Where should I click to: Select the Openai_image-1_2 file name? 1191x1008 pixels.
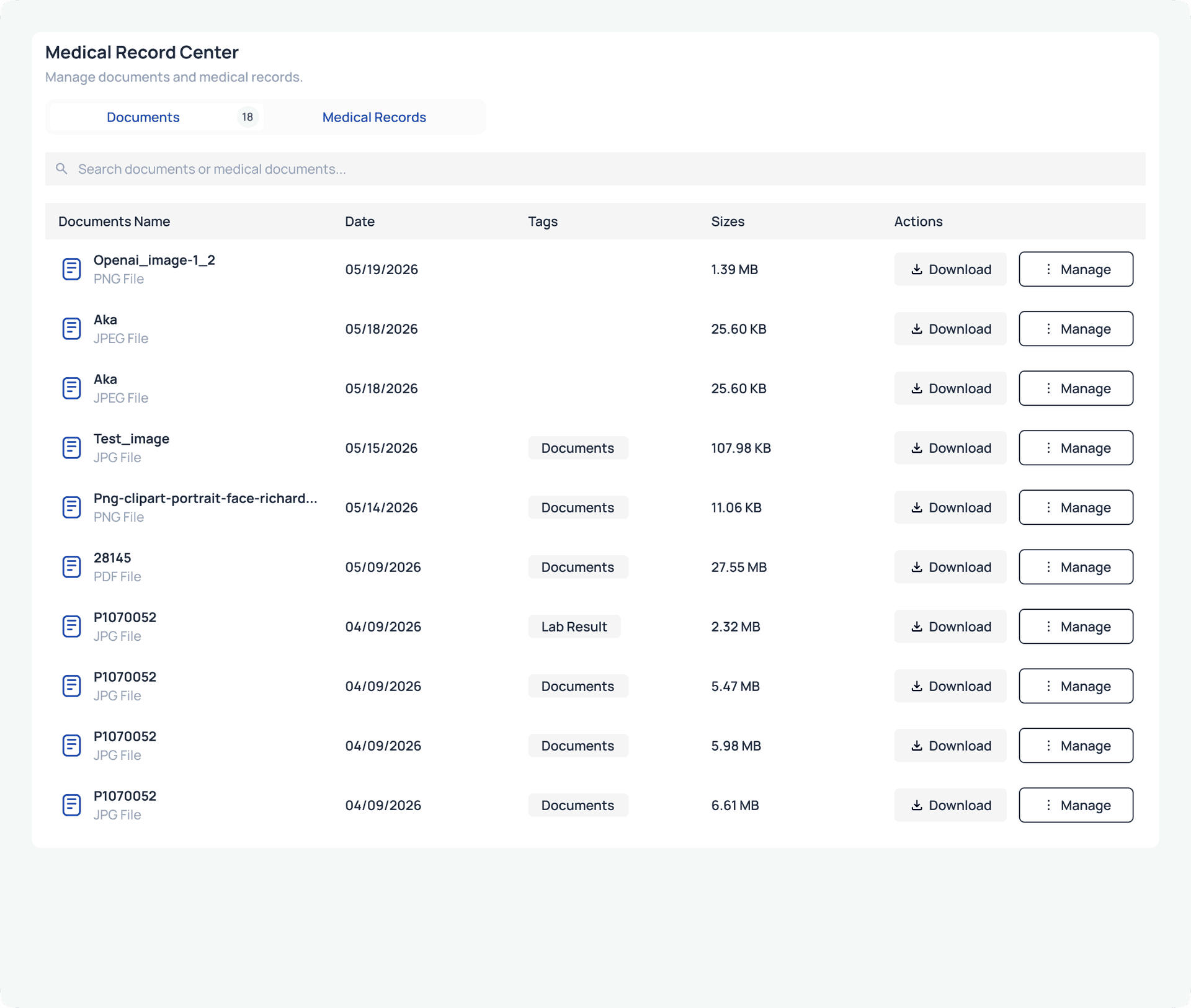[154, 260]
